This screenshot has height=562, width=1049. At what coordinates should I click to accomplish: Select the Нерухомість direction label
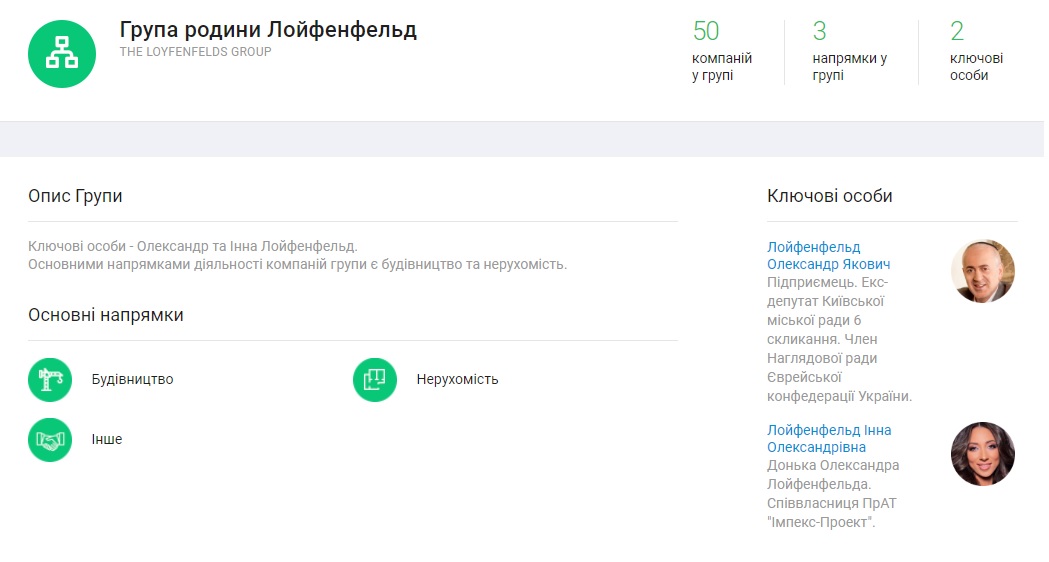click(457, 380)
